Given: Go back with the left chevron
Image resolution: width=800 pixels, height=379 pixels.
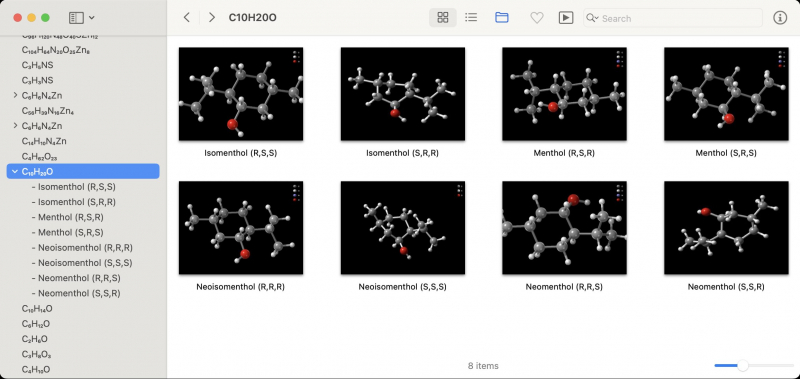Looking at the screenshot, I should click(187, 18).
